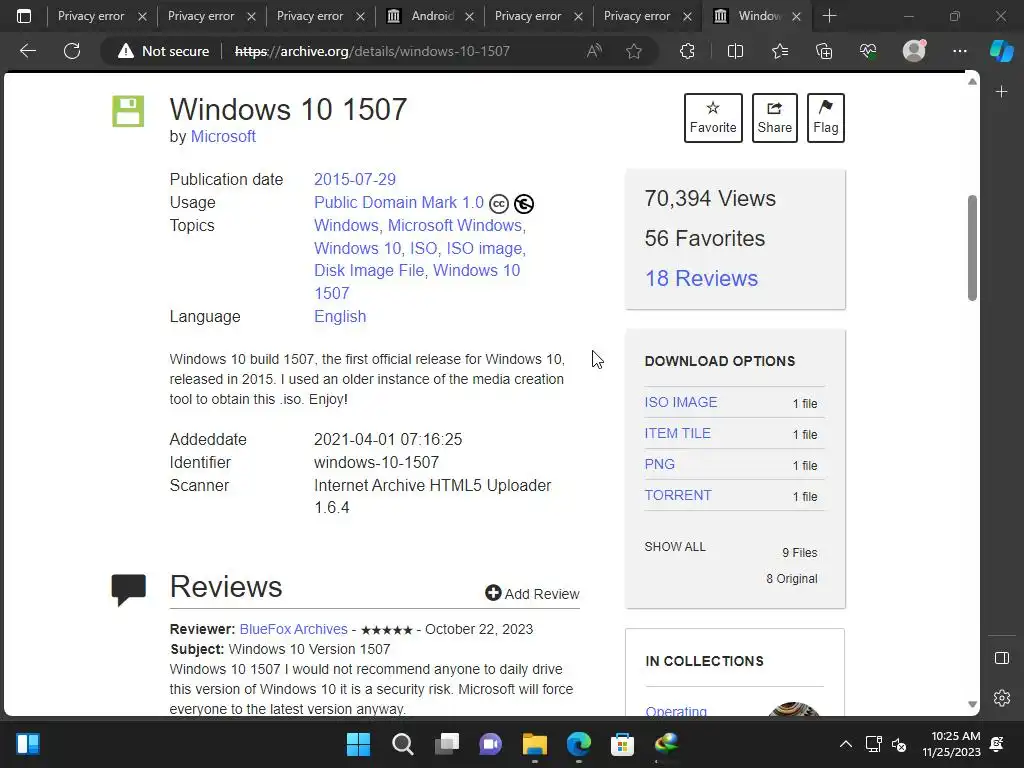Image resolution: width=1024 pixels, height=768 pixels.
Task: Click Add Review
Action: pos(532,594)
